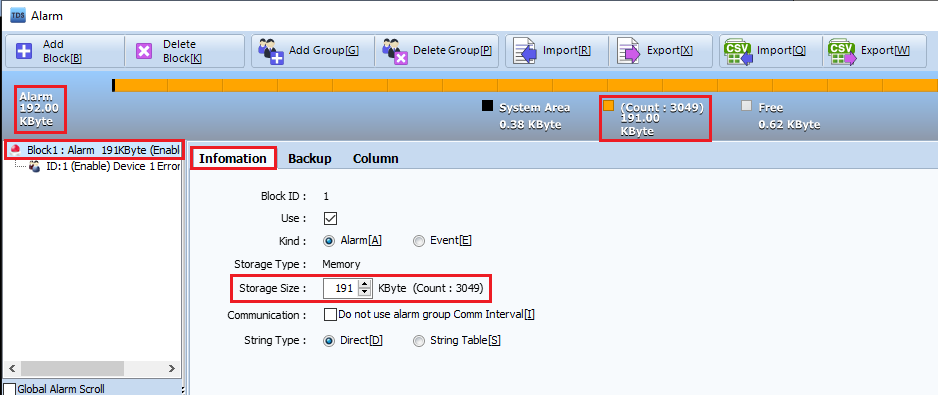Click the CSV Export[W] icon
Image resolution: width=938 pixels, height=395 pixels.
coord(842,52)
